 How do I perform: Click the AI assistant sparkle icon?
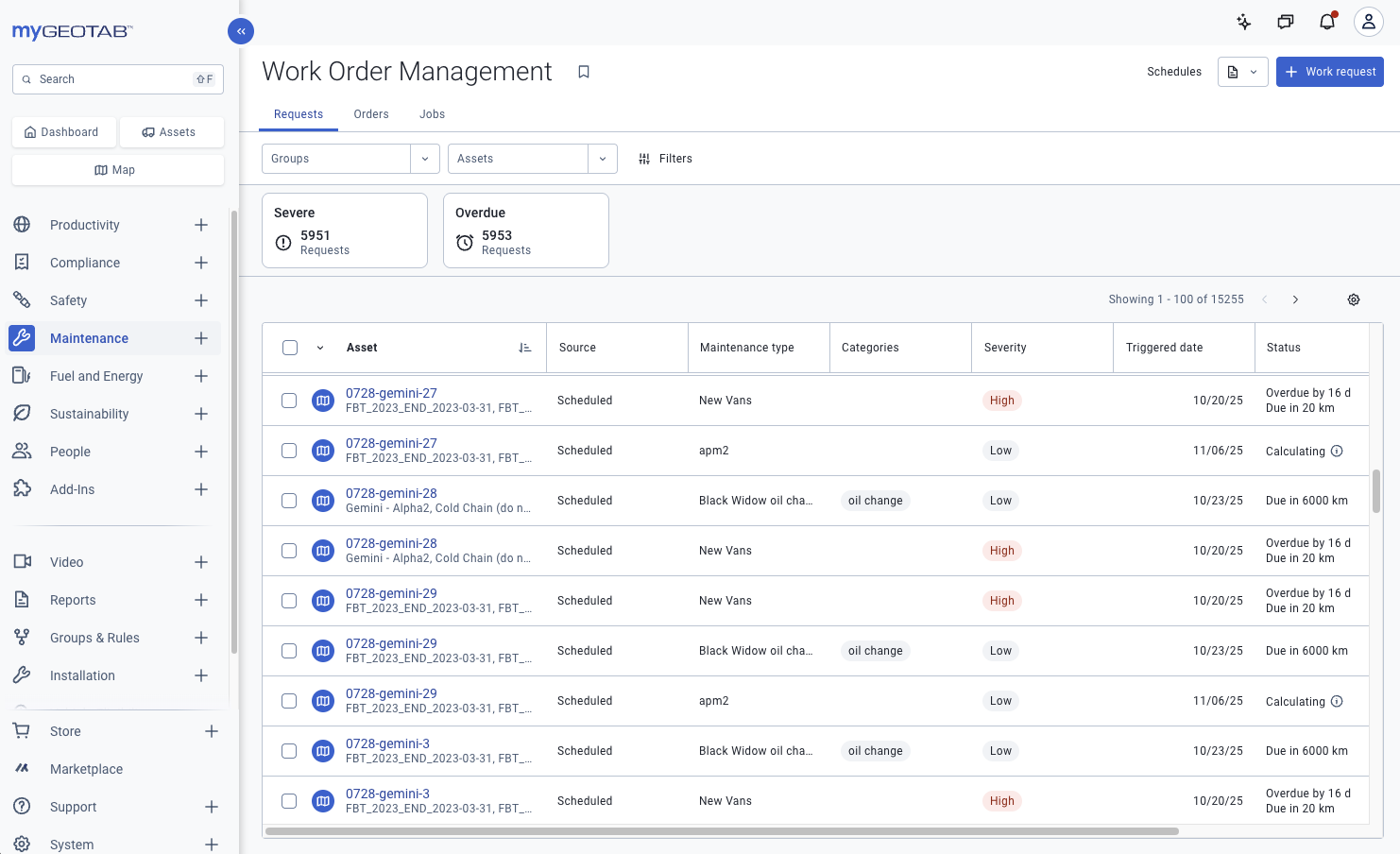pos(1243,21)
